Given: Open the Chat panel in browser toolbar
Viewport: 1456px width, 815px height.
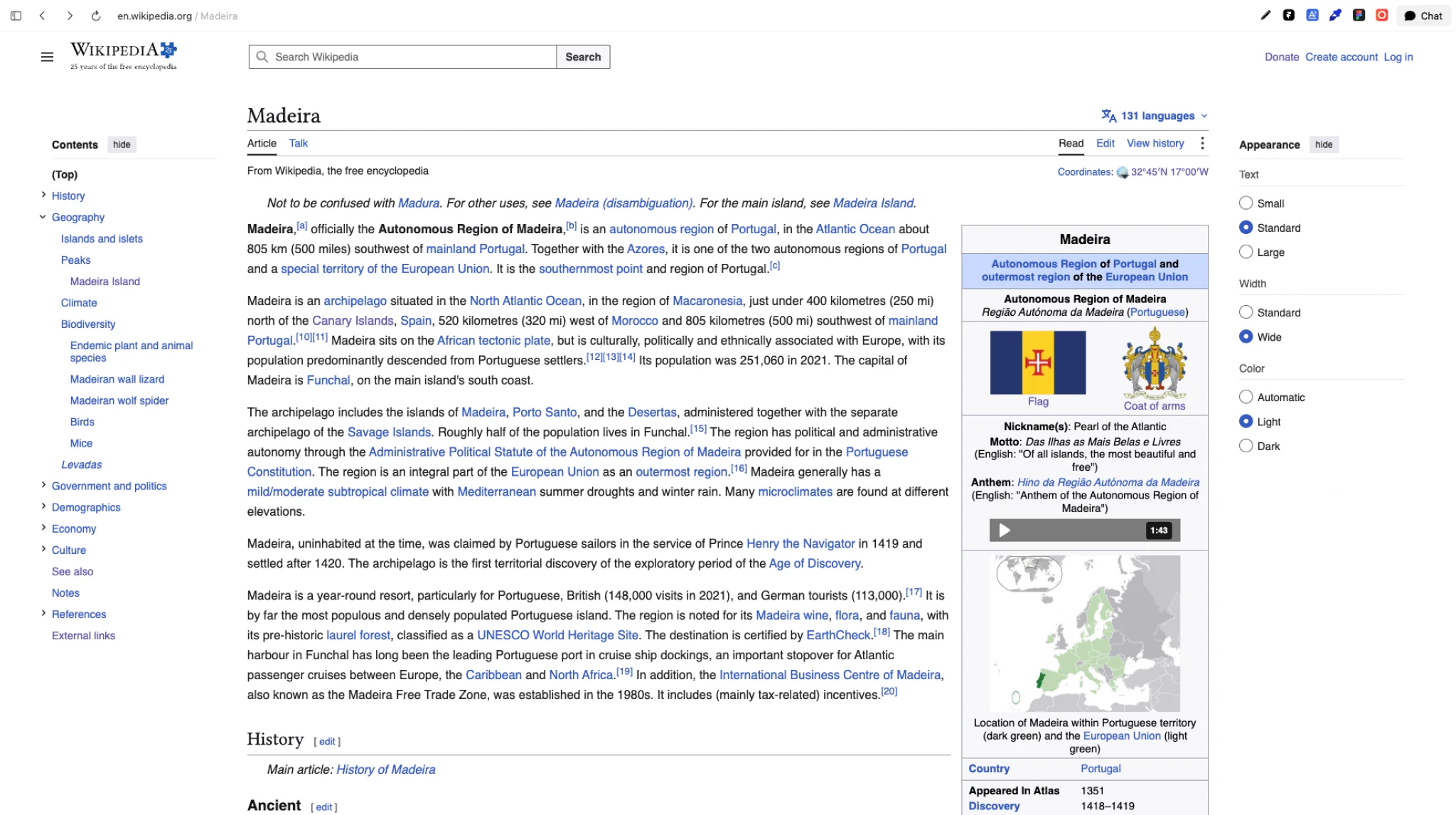Looking at the screenshot, I should click(1423, 16).
